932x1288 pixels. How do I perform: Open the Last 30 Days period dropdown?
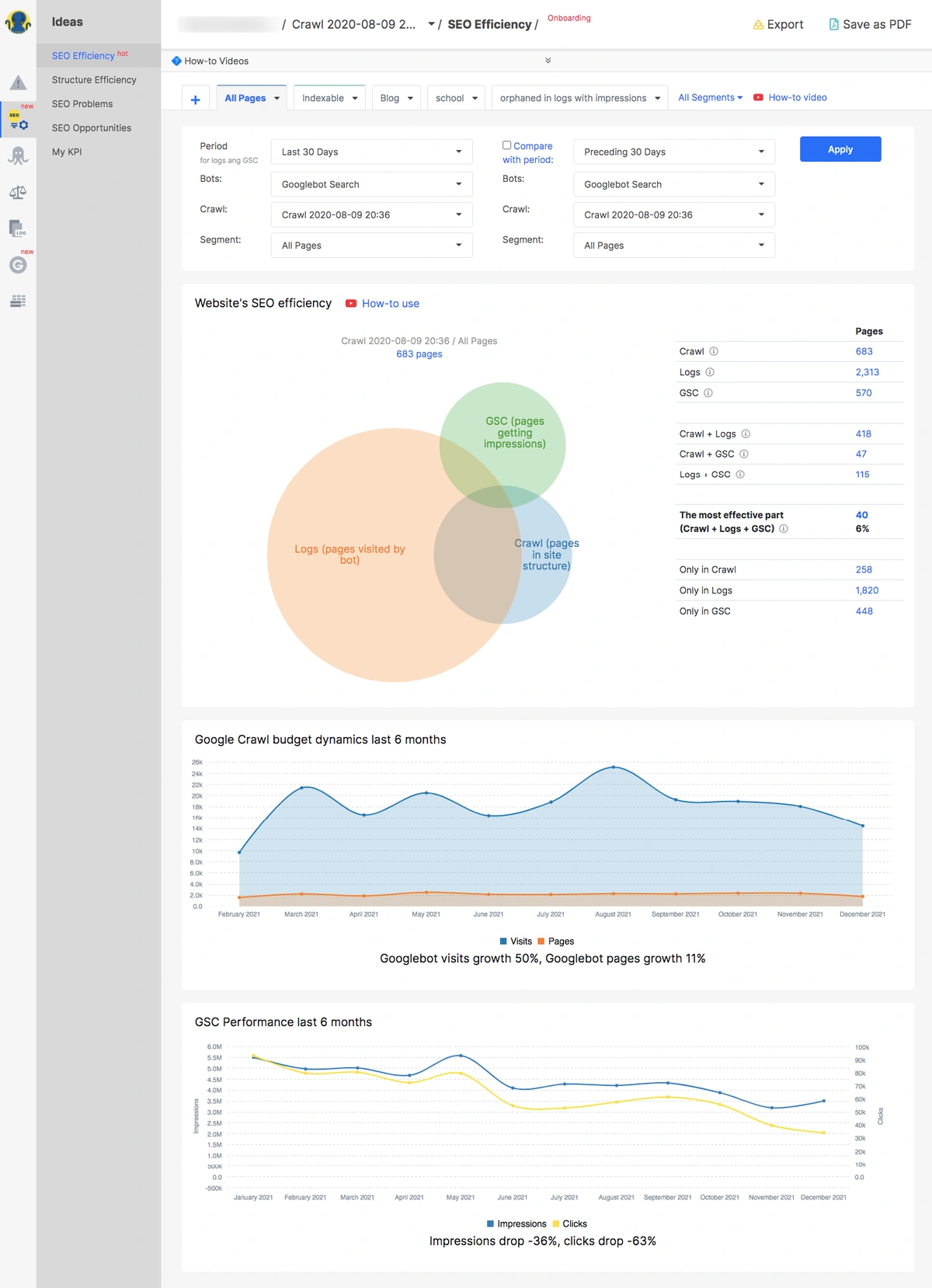pyautogui.click(x=371, y=152)
